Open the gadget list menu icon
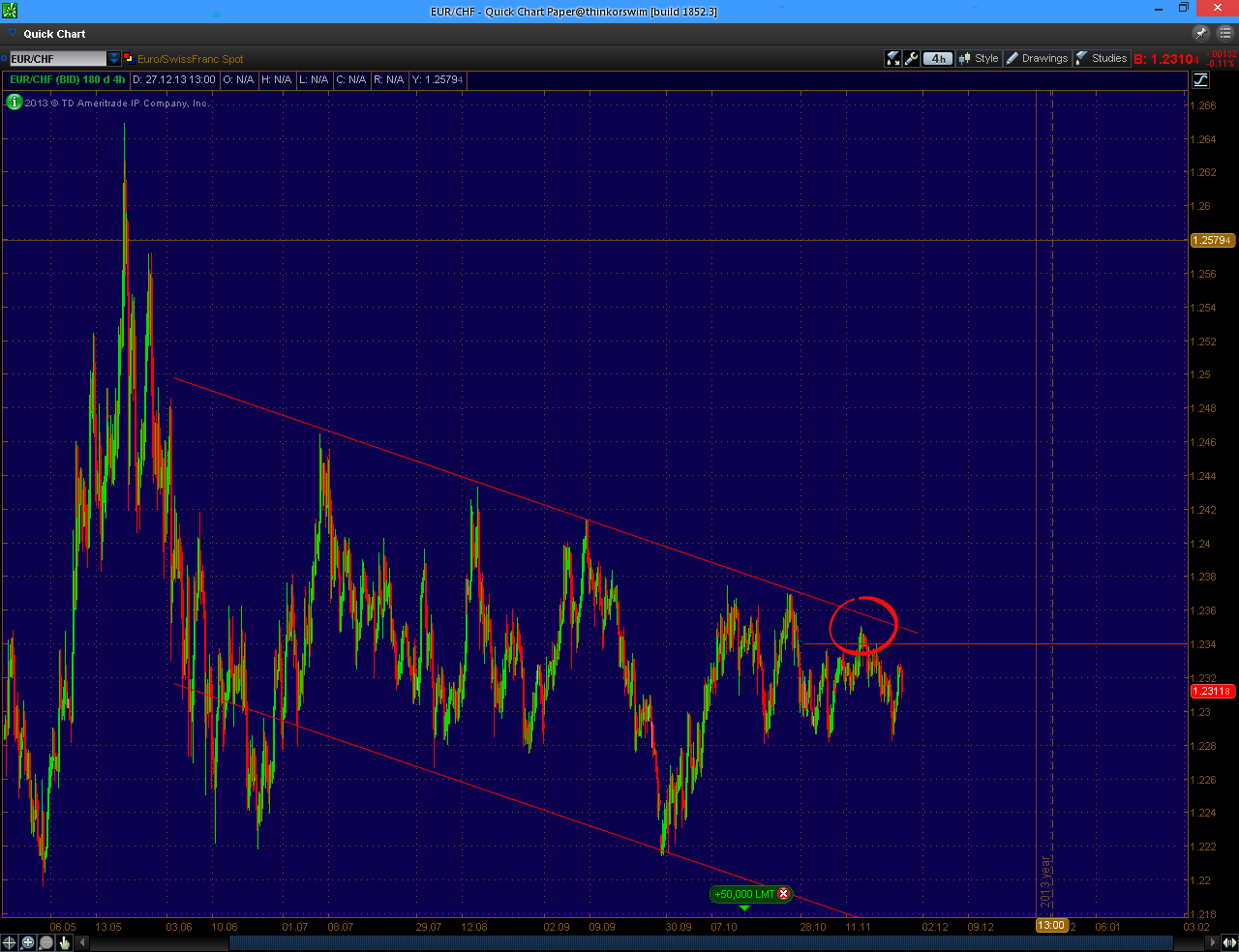This screenshot has height=952, width=1239. (x=1224, y=33)
